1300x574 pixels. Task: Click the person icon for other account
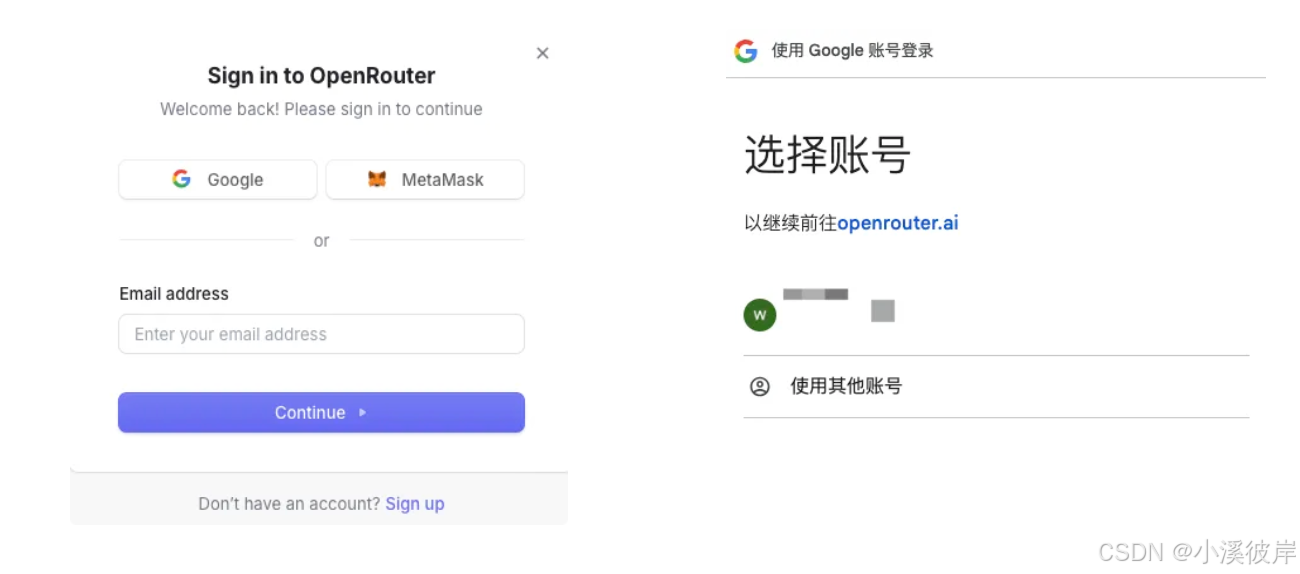coord(760,386)
